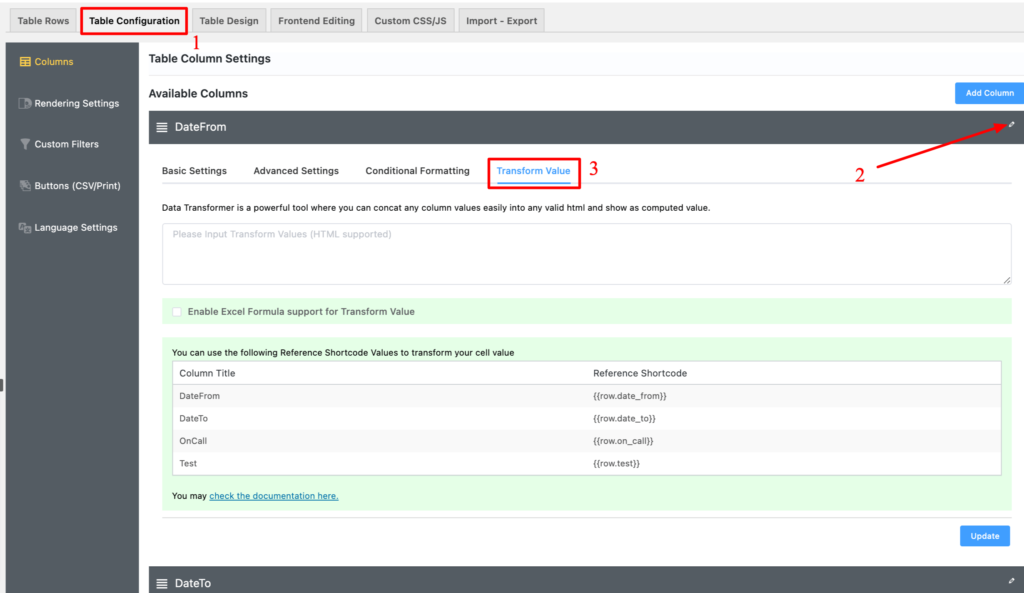Click the Language Settings sidebar icon
The width and height of the screenshot is (1024, 593).
click(x=26, y=228)
